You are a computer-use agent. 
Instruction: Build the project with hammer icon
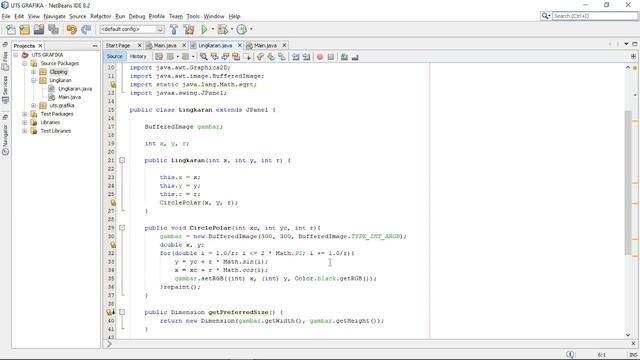[174, 29]
